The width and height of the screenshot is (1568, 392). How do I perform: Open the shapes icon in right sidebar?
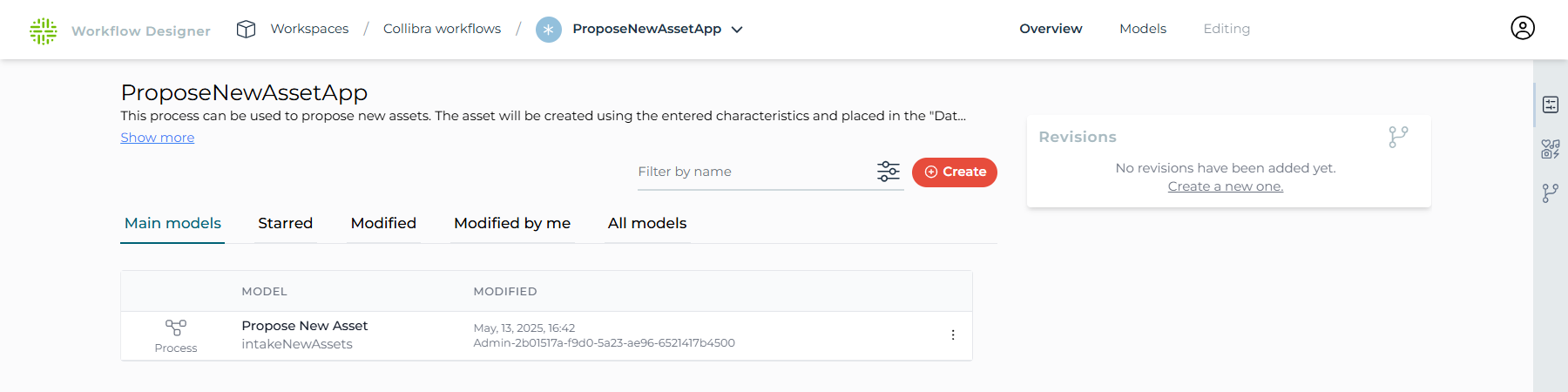pyautogui.click(x=1551, y=149)
